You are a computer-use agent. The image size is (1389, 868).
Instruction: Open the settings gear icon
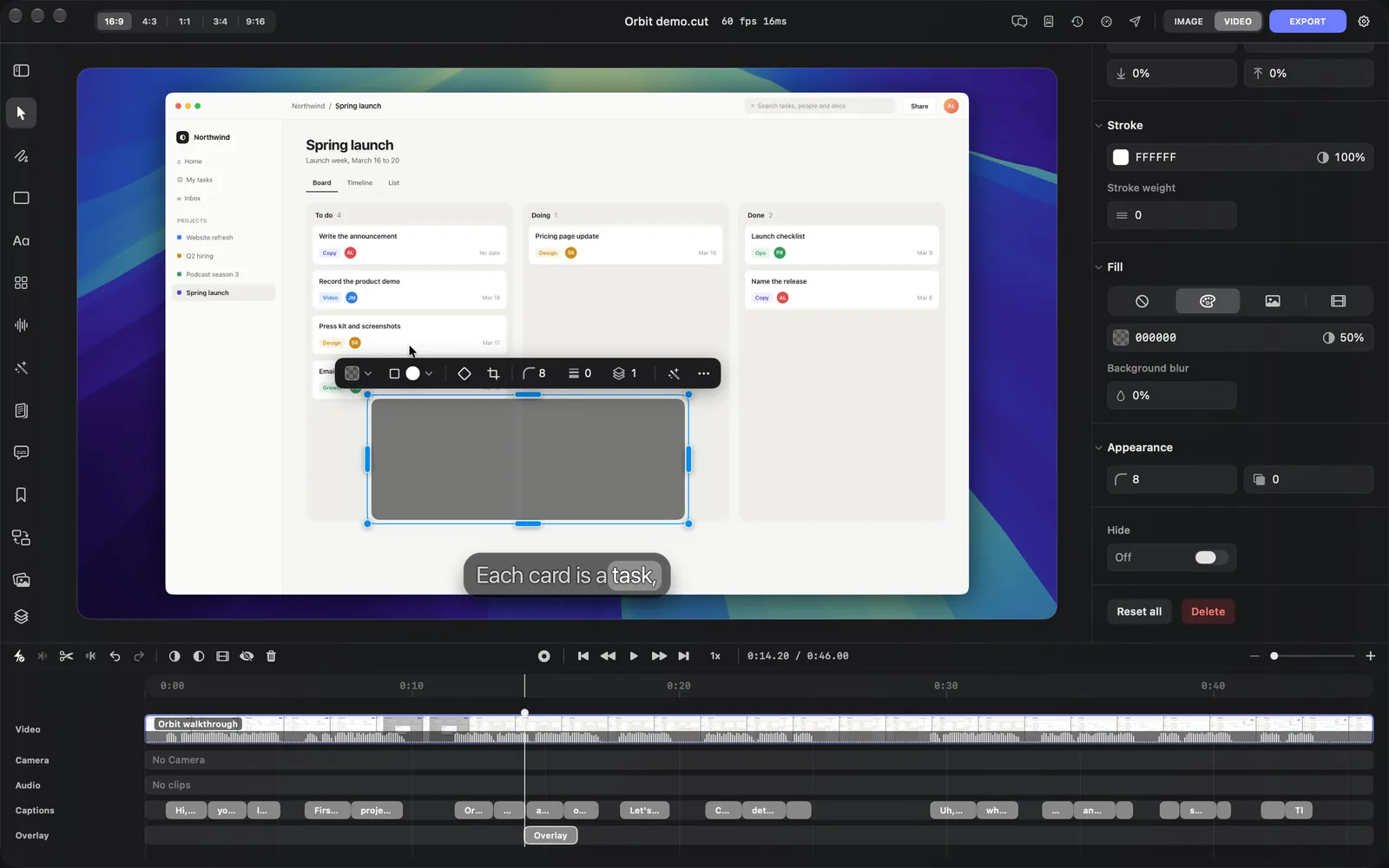point(1364,22)
